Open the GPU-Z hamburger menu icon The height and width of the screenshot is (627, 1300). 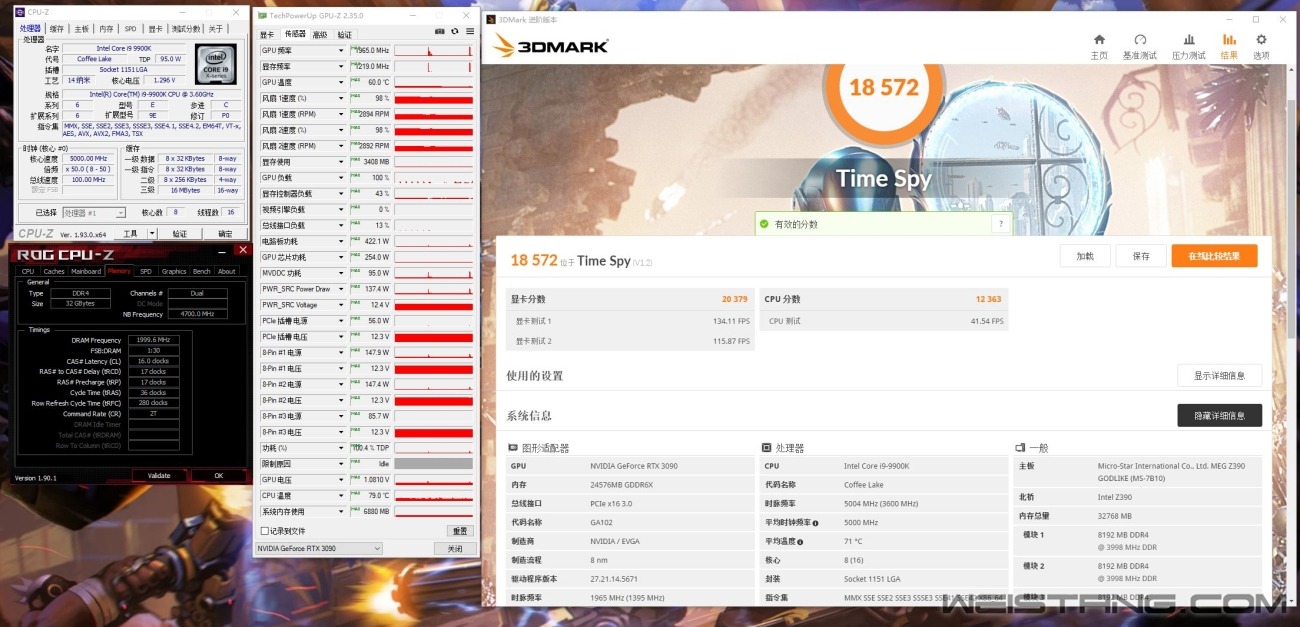point(469,32)
